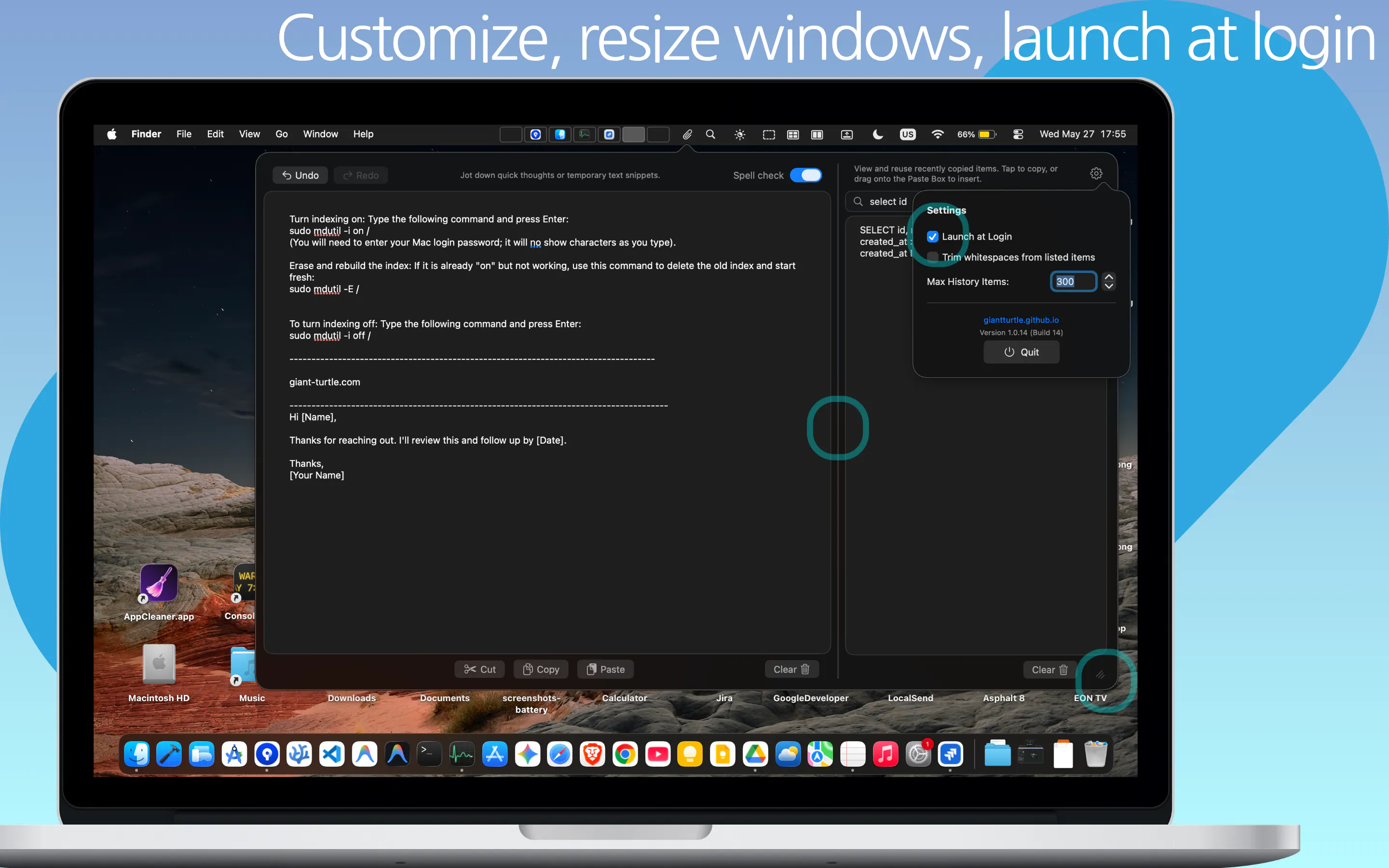This screenshot has width=1389, height=868.
Task: Click the paperclip menu bar icon
Action: (687, 135)
